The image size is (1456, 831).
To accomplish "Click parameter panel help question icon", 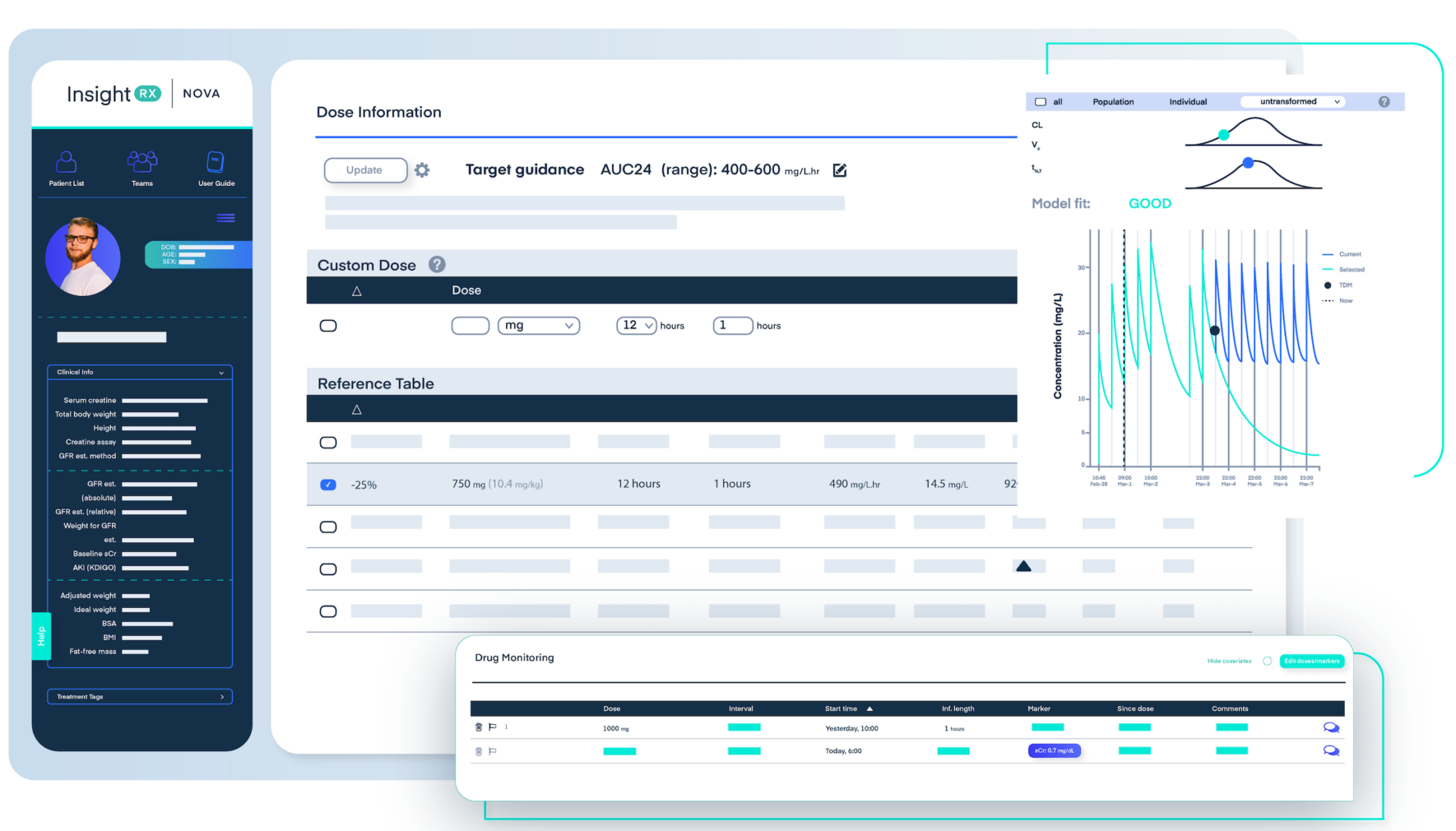I will (1384, 102).
